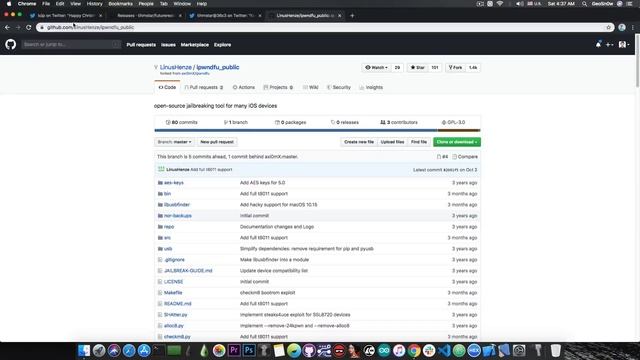Click the Create new file button
This screenshot has height=360, width=640.
click(359, 142)
